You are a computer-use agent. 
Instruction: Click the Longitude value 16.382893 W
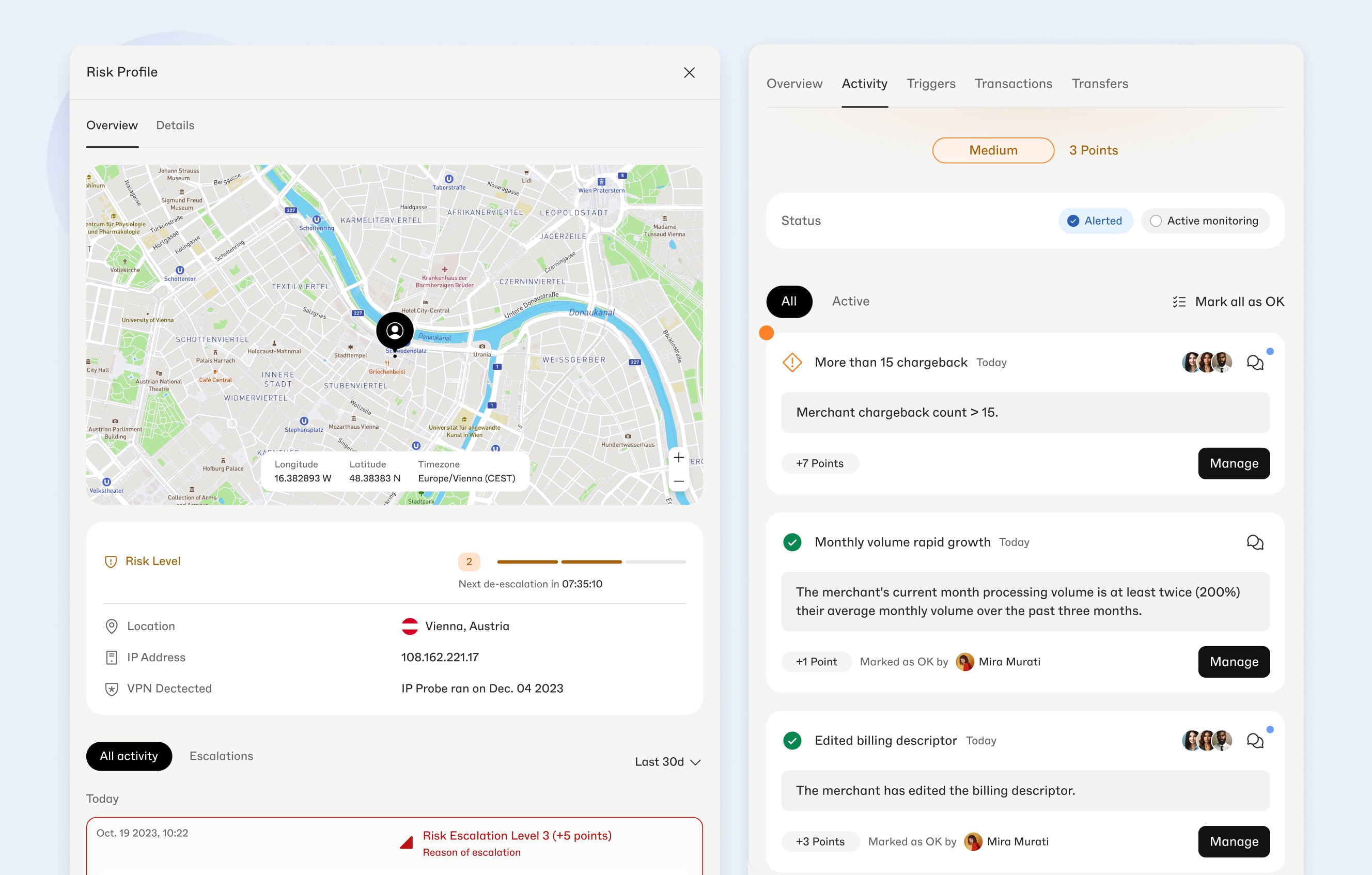[x=303, y=478]
